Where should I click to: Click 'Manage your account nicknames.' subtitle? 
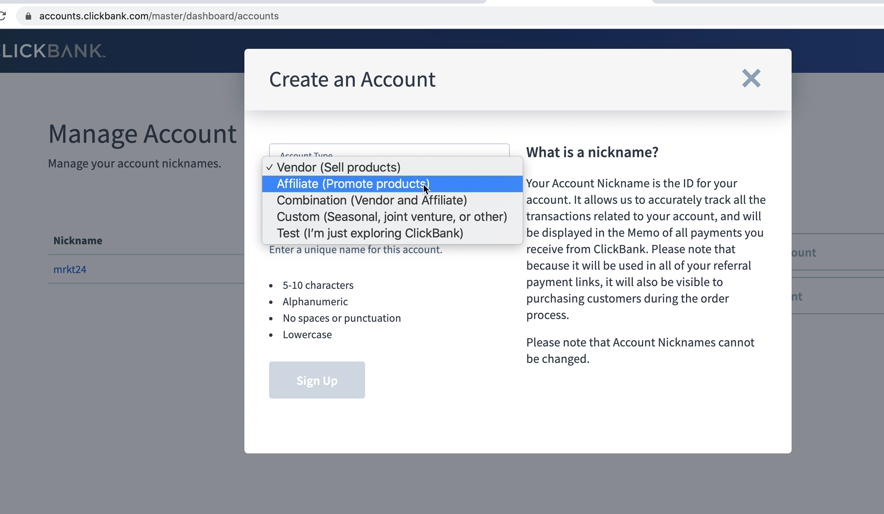tap(135, 163)
